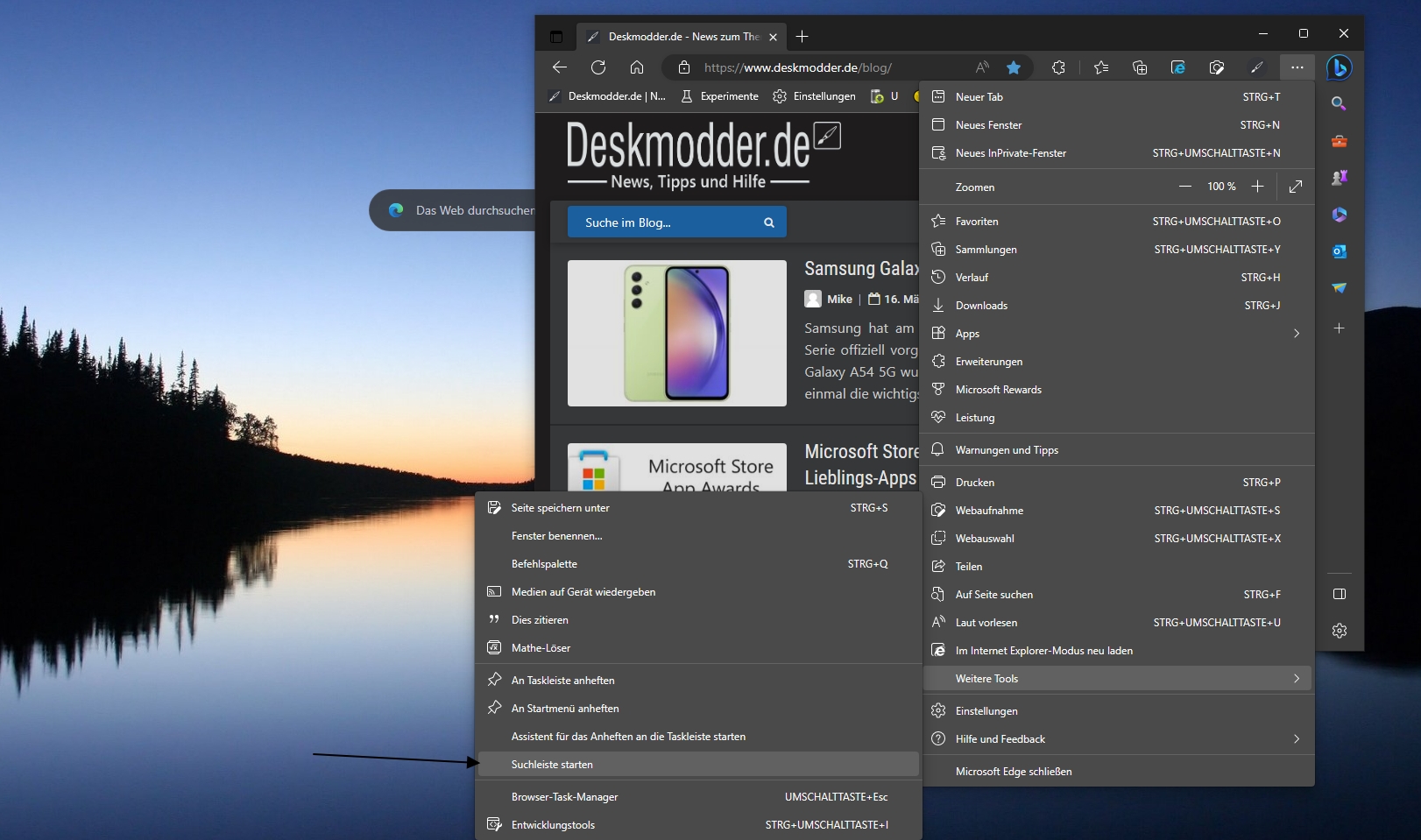Enter full screen via zoom row icon

pyautogui.click(x=1296, y=187)
